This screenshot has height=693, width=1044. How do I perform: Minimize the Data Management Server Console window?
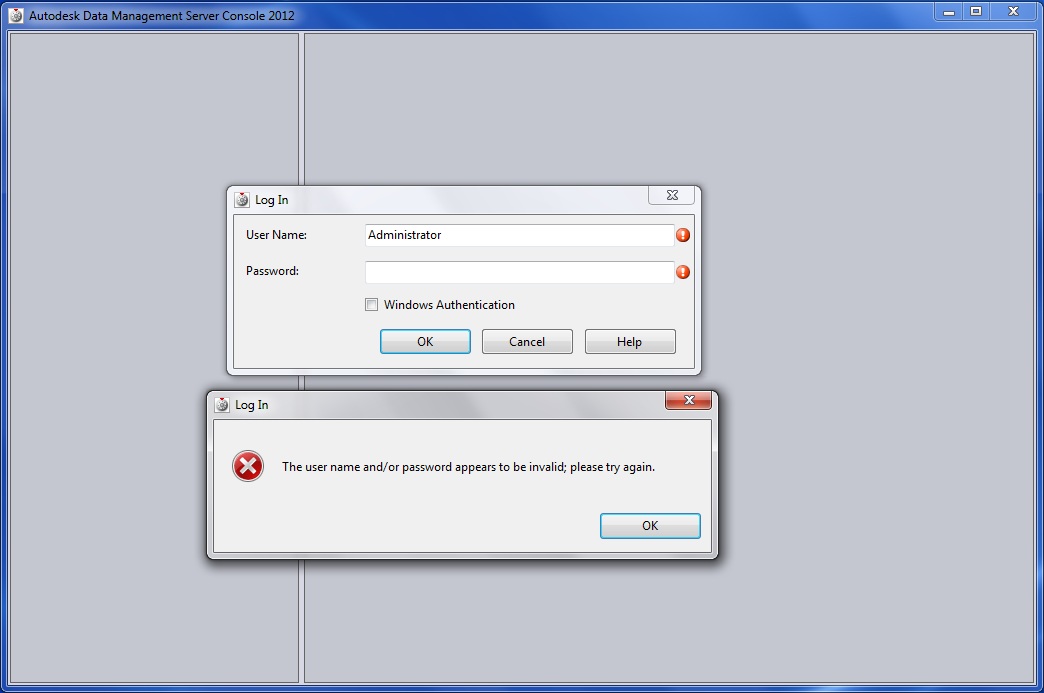(949, 11)
